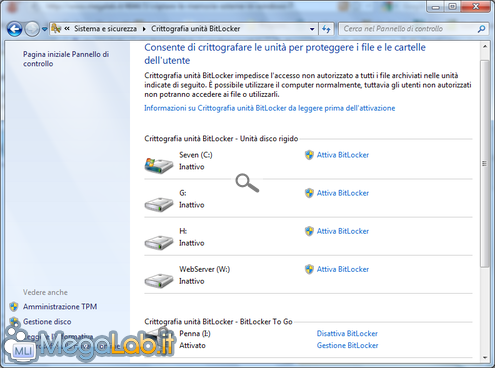The width and height of the screenshot is (495, 368).
Task: Click the Vedere anche heading
Action: 45,292
